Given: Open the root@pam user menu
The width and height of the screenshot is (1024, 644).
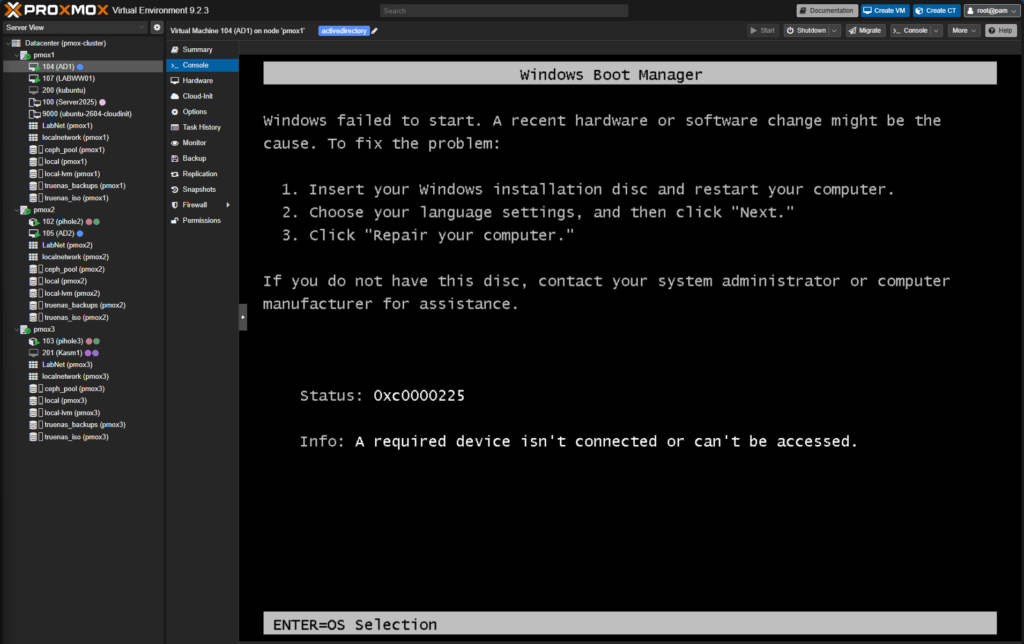Looking at the screenshot, I should [991, 10].
